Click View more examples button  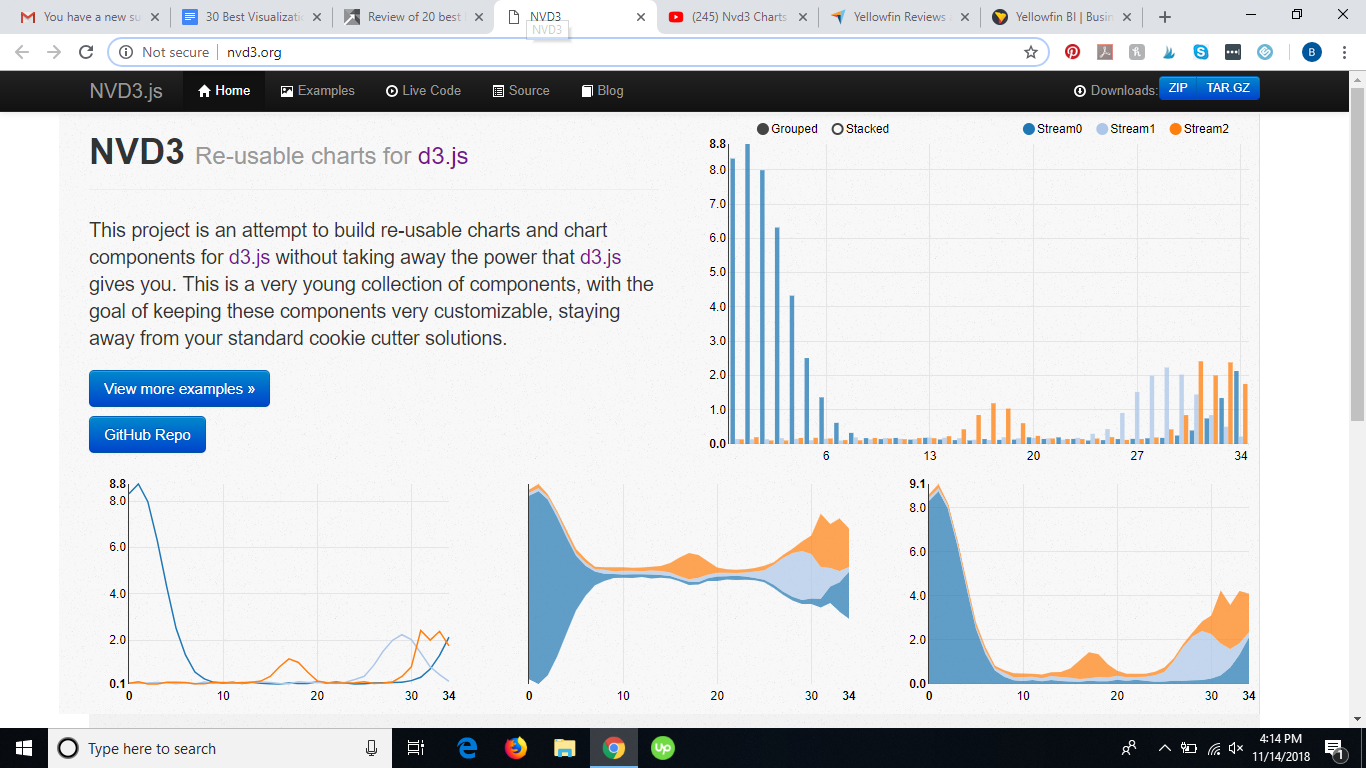pyautogui.click(x=179, y=389)
